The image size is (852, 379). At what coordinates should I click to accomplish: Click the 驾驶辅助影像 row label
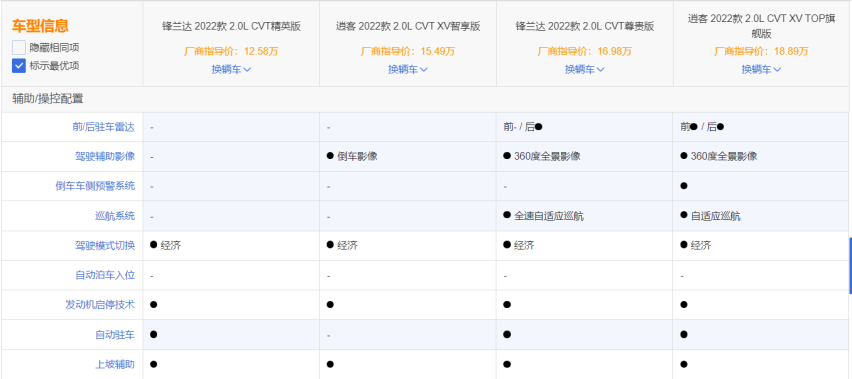pos(105,156)
